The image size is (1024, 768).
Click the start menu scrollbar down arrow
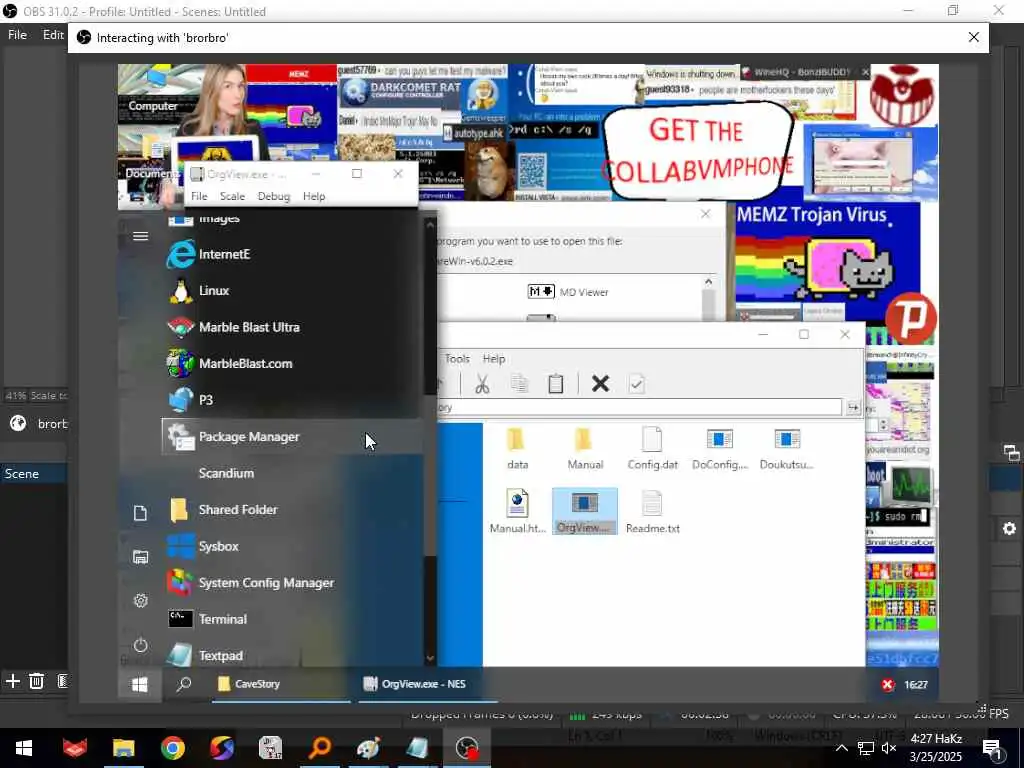tap(430, 658)
